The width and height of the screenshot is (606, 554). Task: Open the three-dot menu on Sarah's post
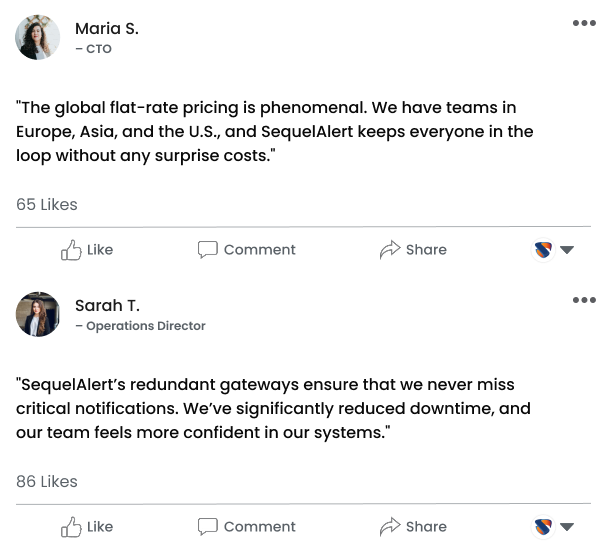584,300
